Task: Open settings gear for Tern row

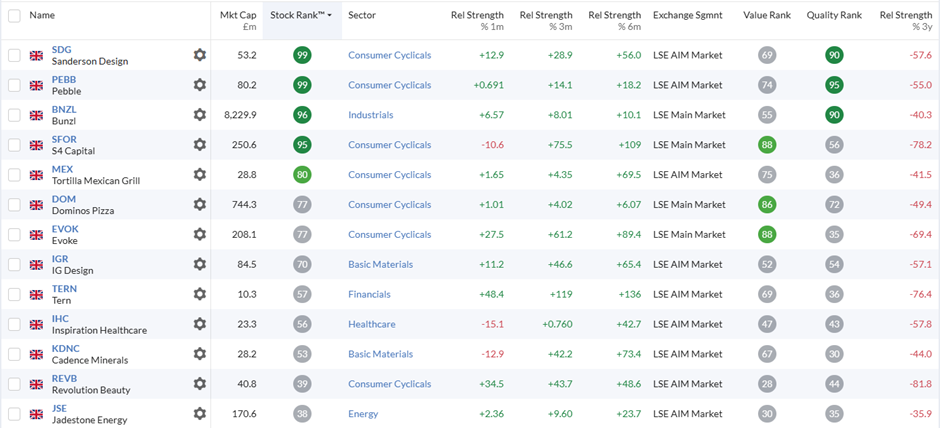Action: [x=200, y=294]
